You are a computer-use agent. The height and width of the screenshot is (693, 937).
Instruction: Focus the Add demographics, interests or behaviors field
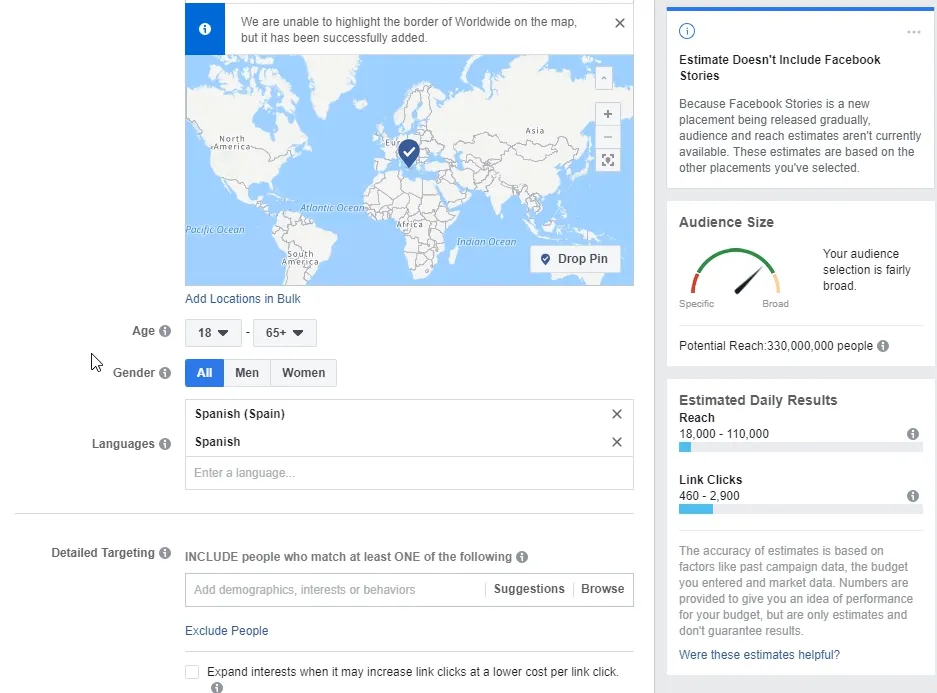[335, 590]
